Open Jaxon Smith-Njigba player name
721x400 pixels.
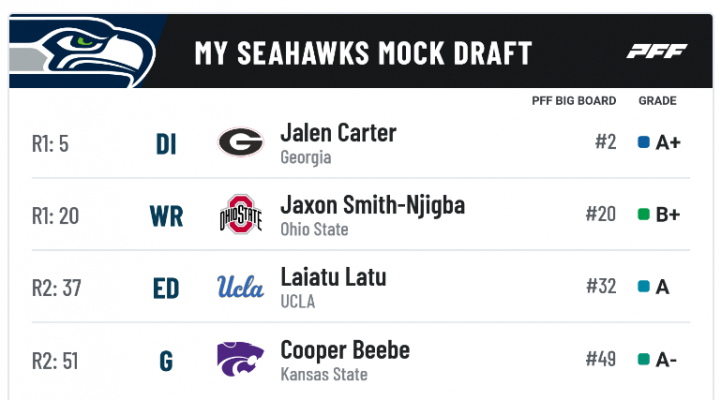coord(372,206)
